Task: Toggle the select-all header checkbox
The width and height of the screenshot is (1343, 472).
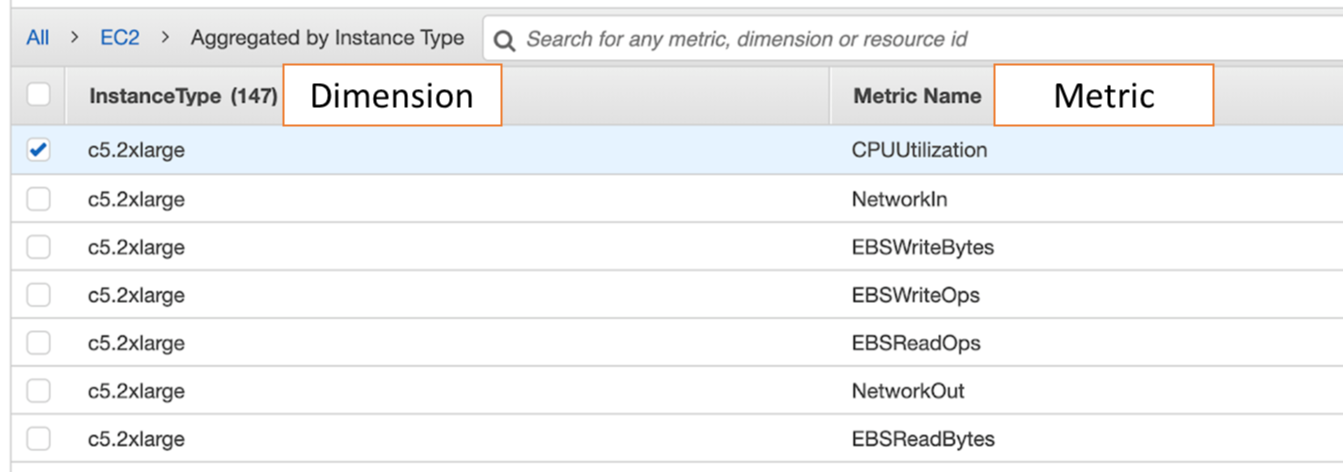Action: [38, 95]
